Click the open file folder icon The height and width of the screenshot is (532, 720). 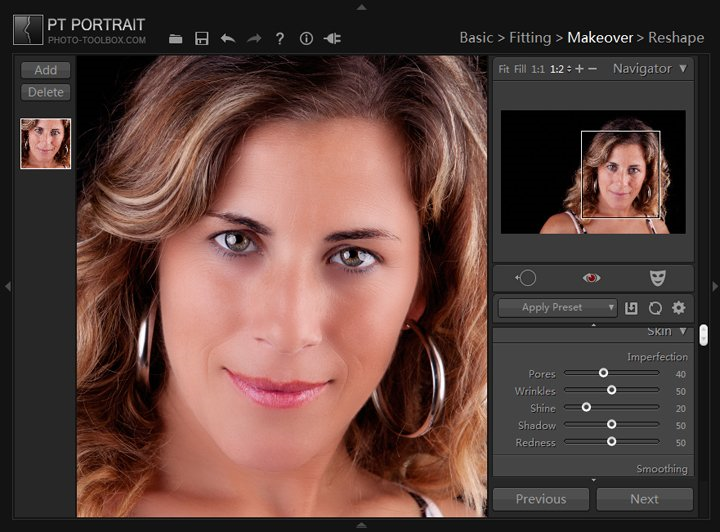(176, 38)
